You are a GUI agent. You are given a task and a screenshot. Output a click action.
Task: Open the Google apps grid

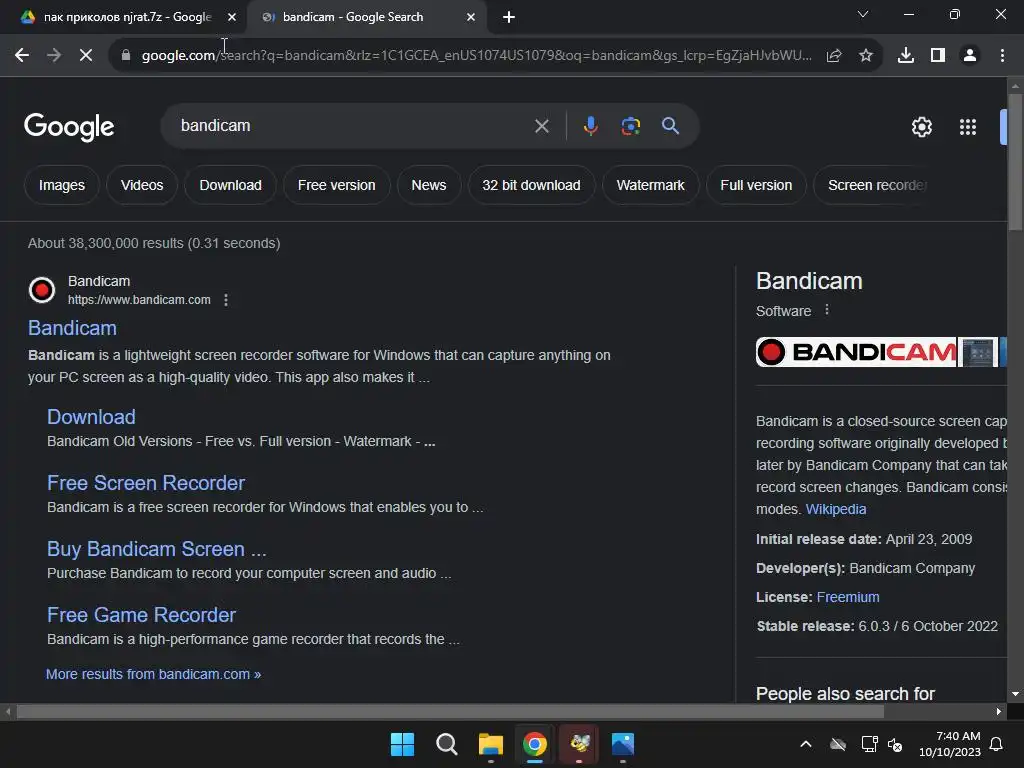pos(968,127)
